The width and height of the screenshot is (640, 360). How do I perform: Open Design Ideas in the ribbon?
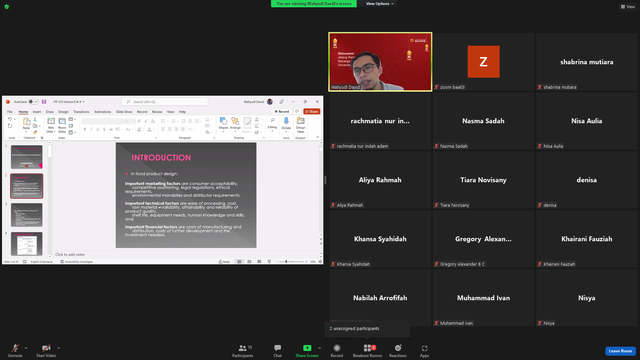click(x=301, y=125)
